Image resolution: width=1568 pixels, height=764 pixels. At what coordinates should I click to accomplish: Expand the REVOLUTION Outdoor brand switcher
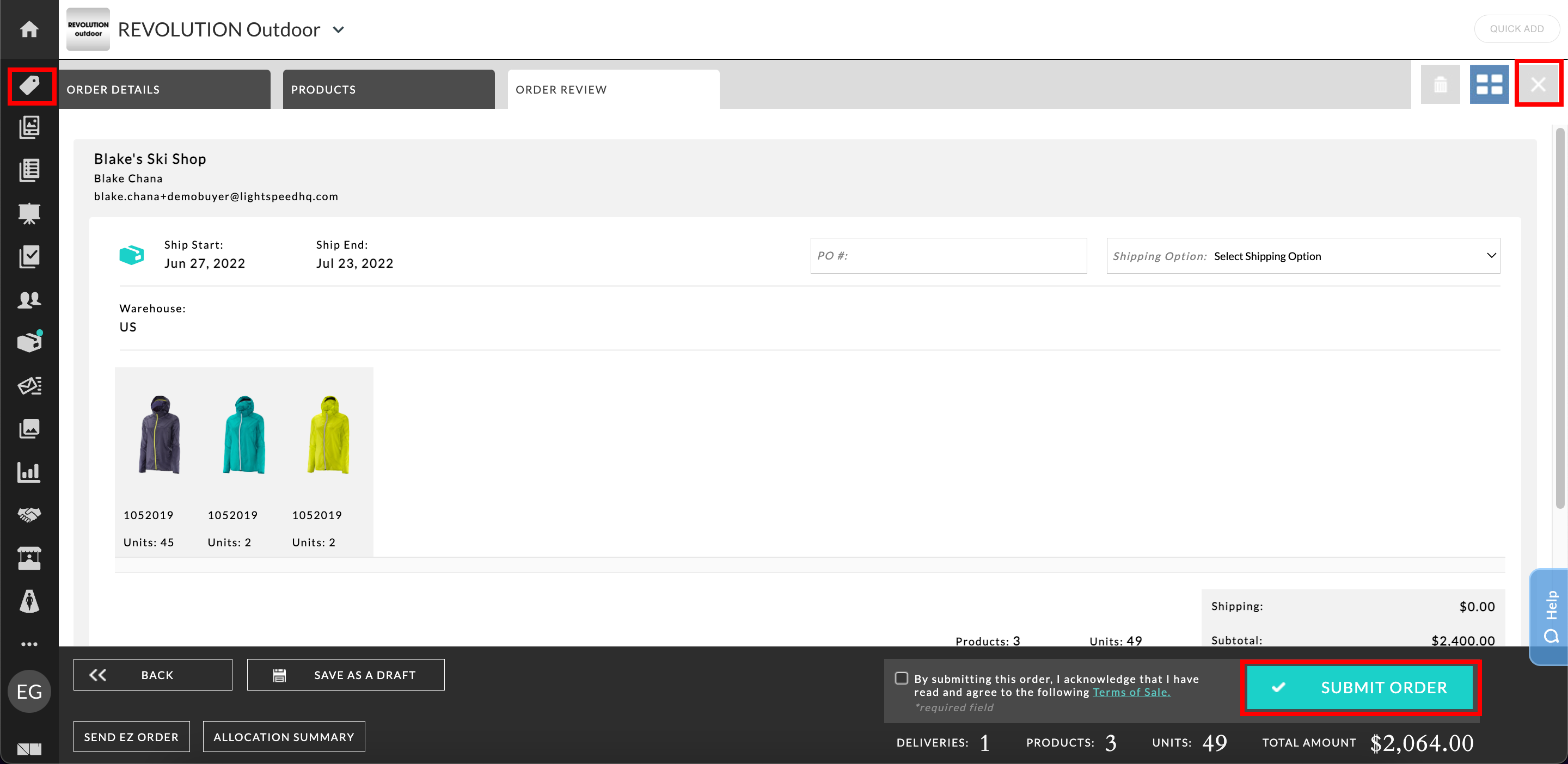tap(340, 29)
